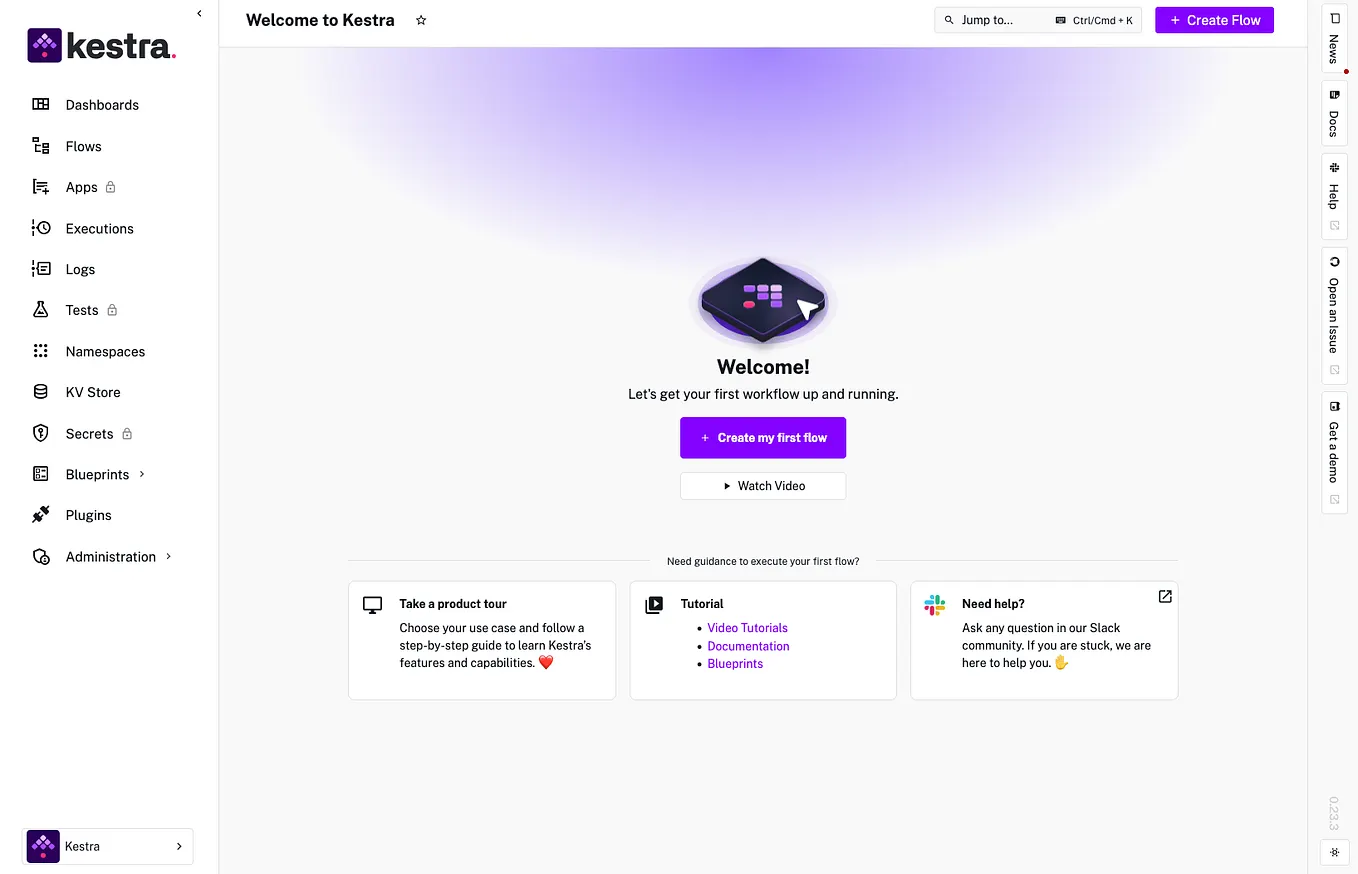This screenshot has height=874, width=1358.
Task: Click the bookmark star beside Welcome to Kestra
Action: (x=421, y=20)
